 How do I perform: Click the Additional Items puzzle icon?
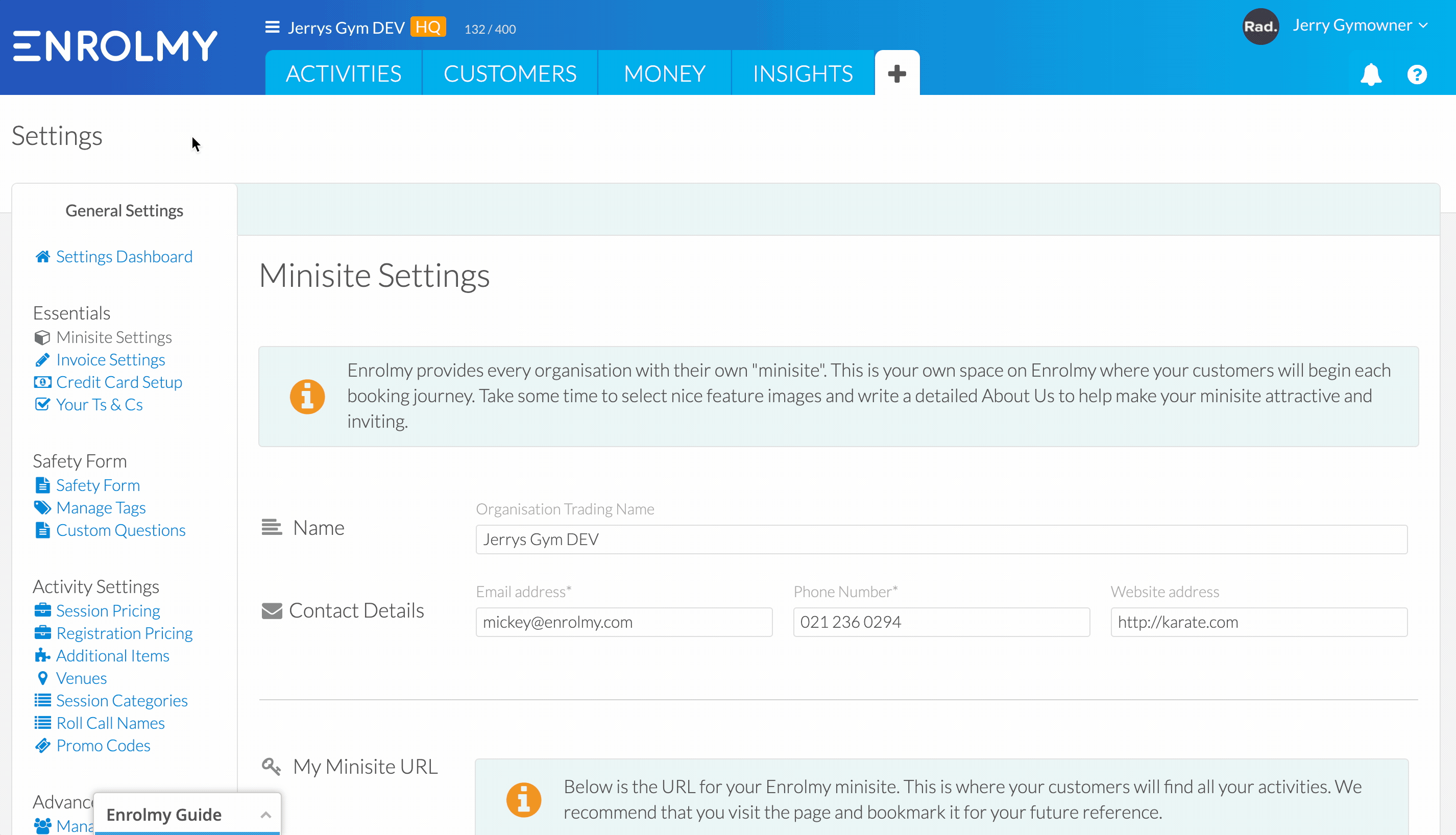tap(42, 655)
